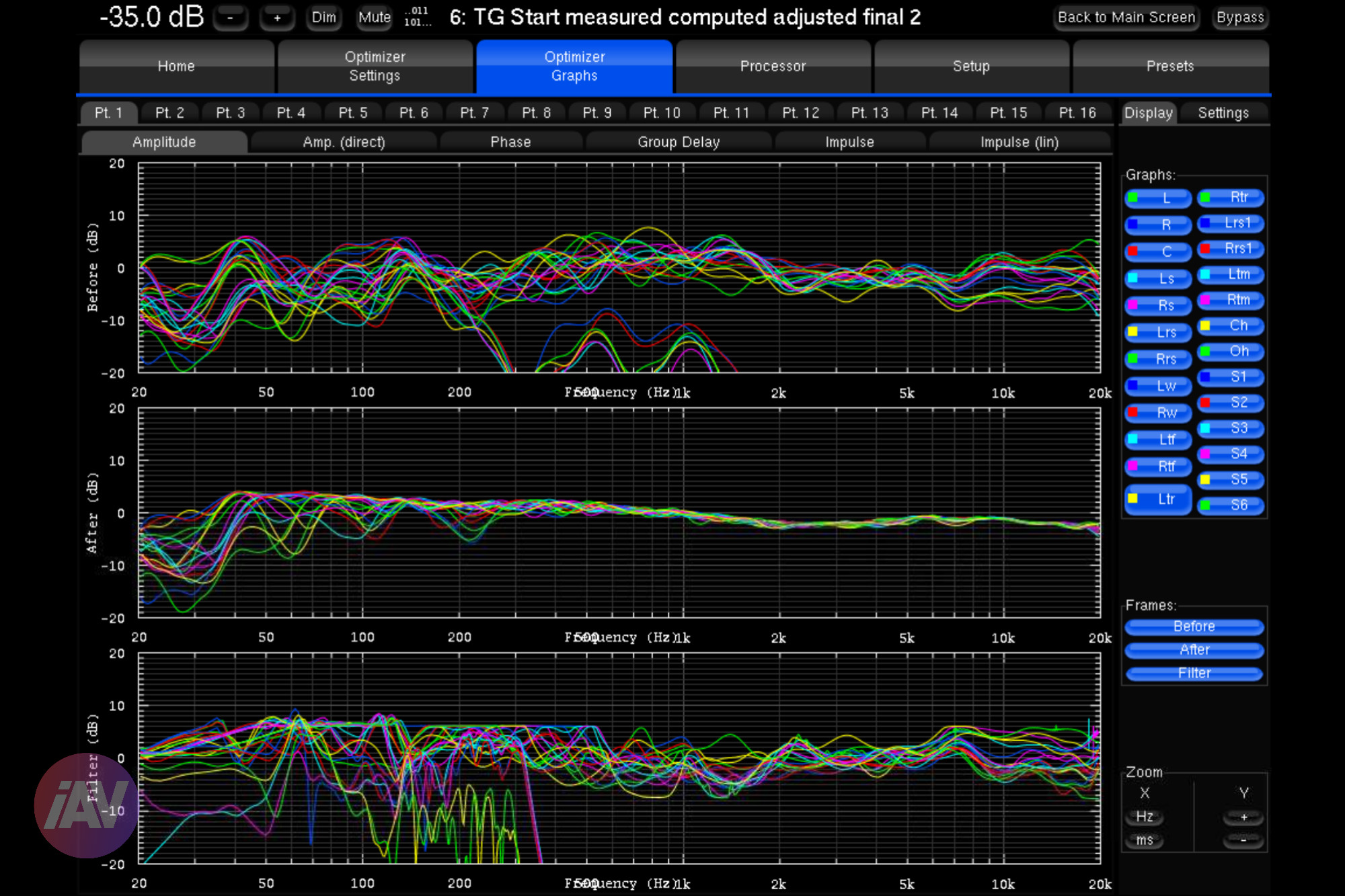Toggle the Rtr channel graph

(x=1231, y=198)
